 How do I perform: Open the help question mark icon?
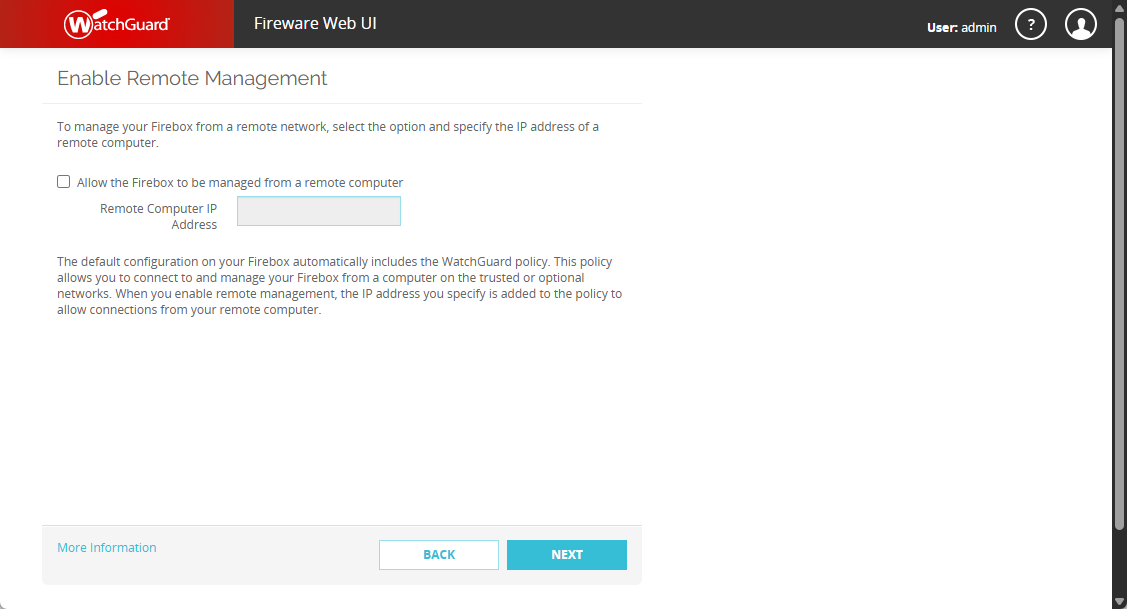(1031, 24)
